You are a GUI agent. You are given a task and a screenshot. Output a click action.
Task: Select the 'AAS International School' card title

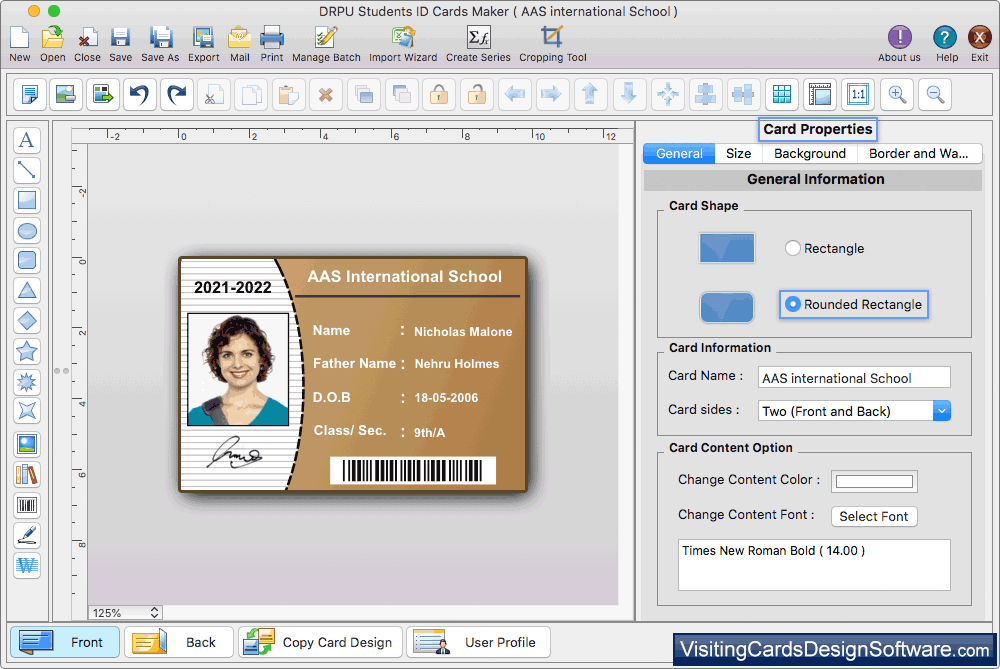pyautogui.click(x=404, y=276)
